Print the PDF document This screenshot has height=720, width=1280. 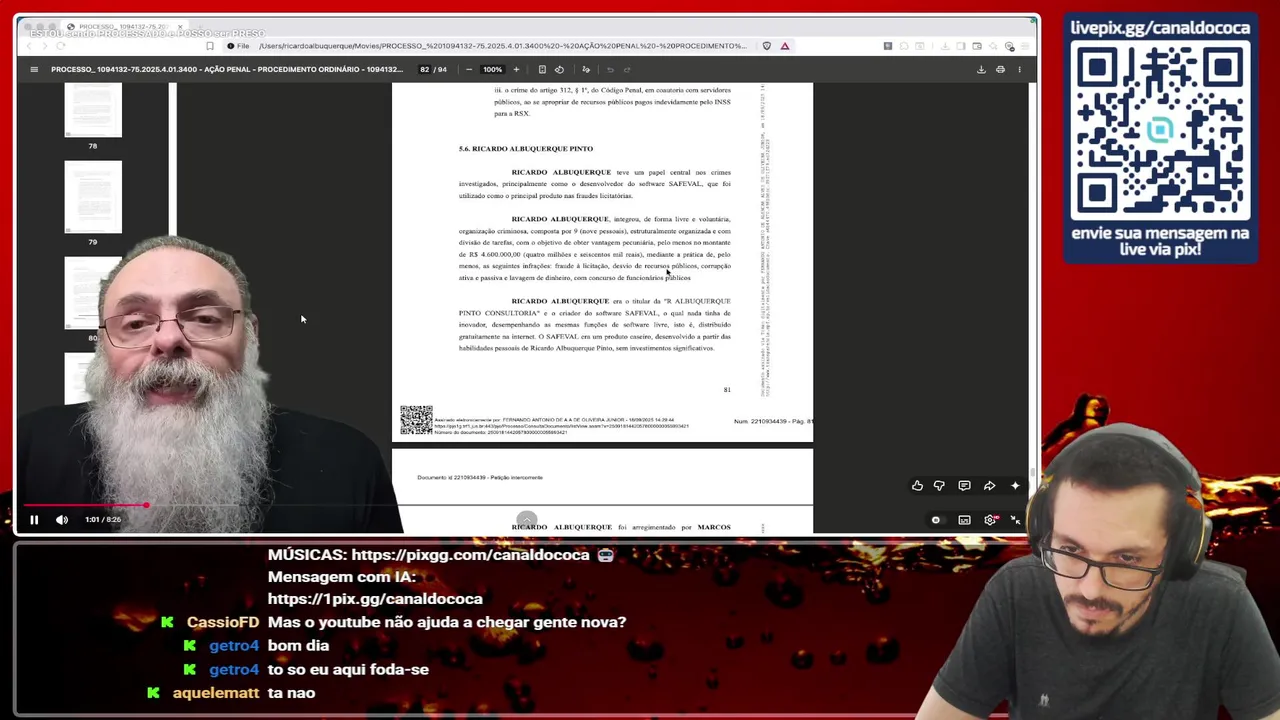click(1000, 69)
